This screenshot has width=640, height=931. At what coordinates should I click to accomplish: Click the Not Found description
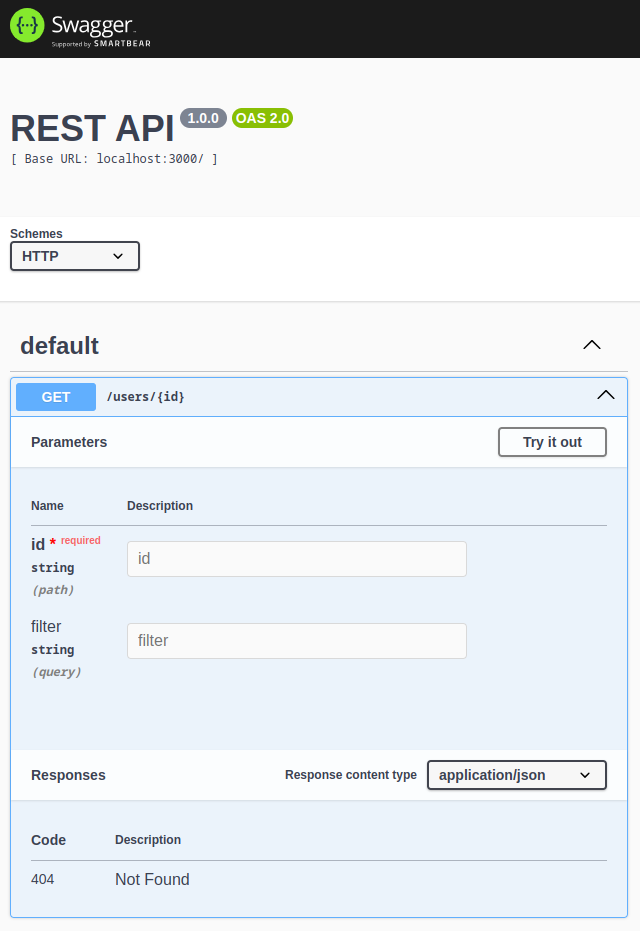pyautogui.click(x=153, y=879)
